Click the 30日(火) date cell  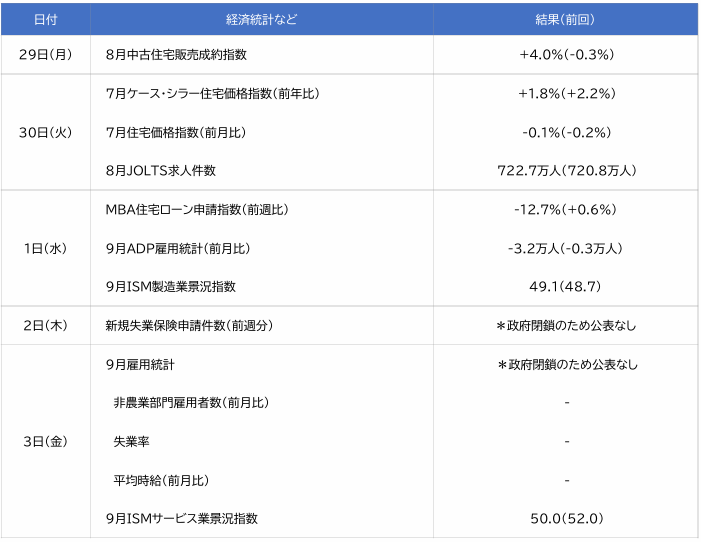[44, 132]
